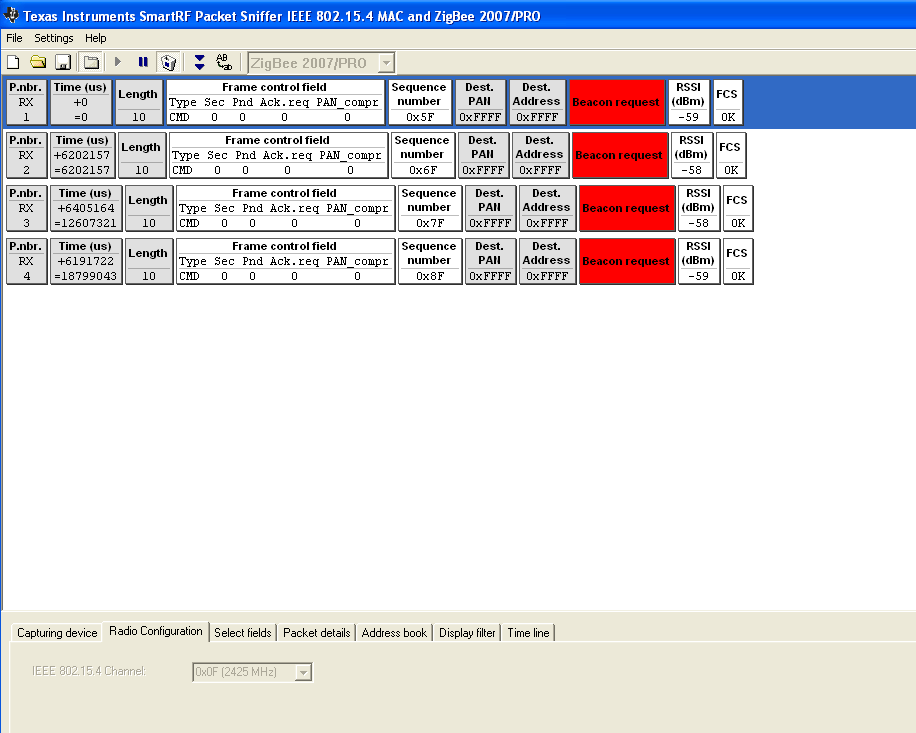Click Dest. PAN cell of packet 3
Viewport: 916px width, 733px height.
[490, 209]
